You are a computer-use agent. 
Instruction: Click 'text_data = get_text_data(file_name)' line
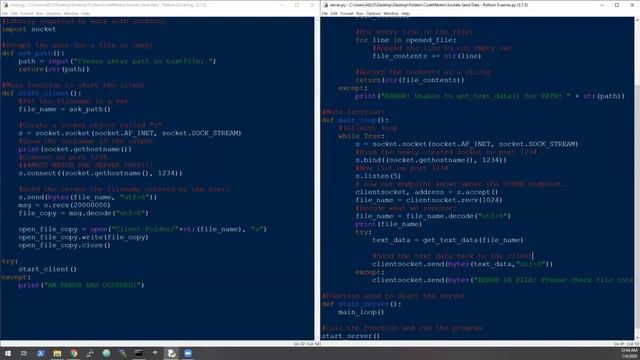pyautogui.click(x=448, y=240)
